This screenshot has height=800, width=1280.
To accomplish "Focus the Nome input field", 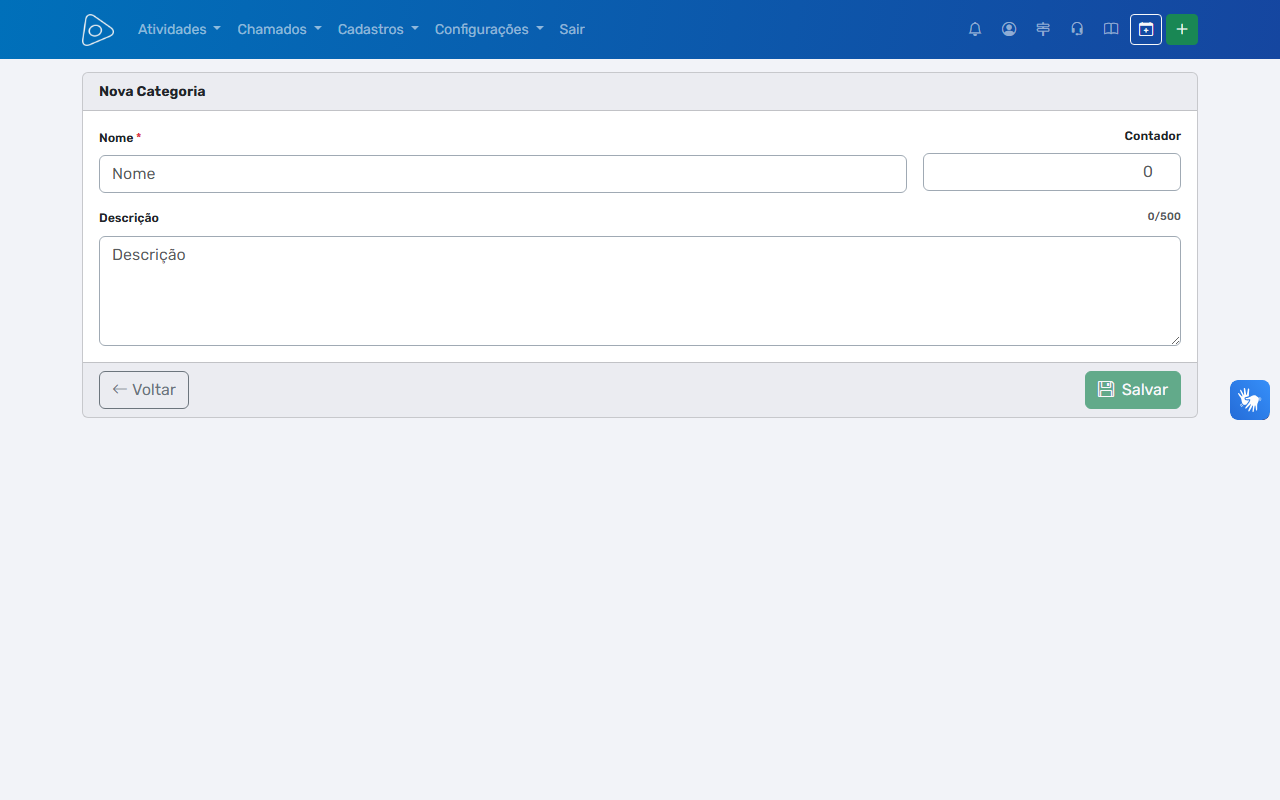I will point(503,174).
